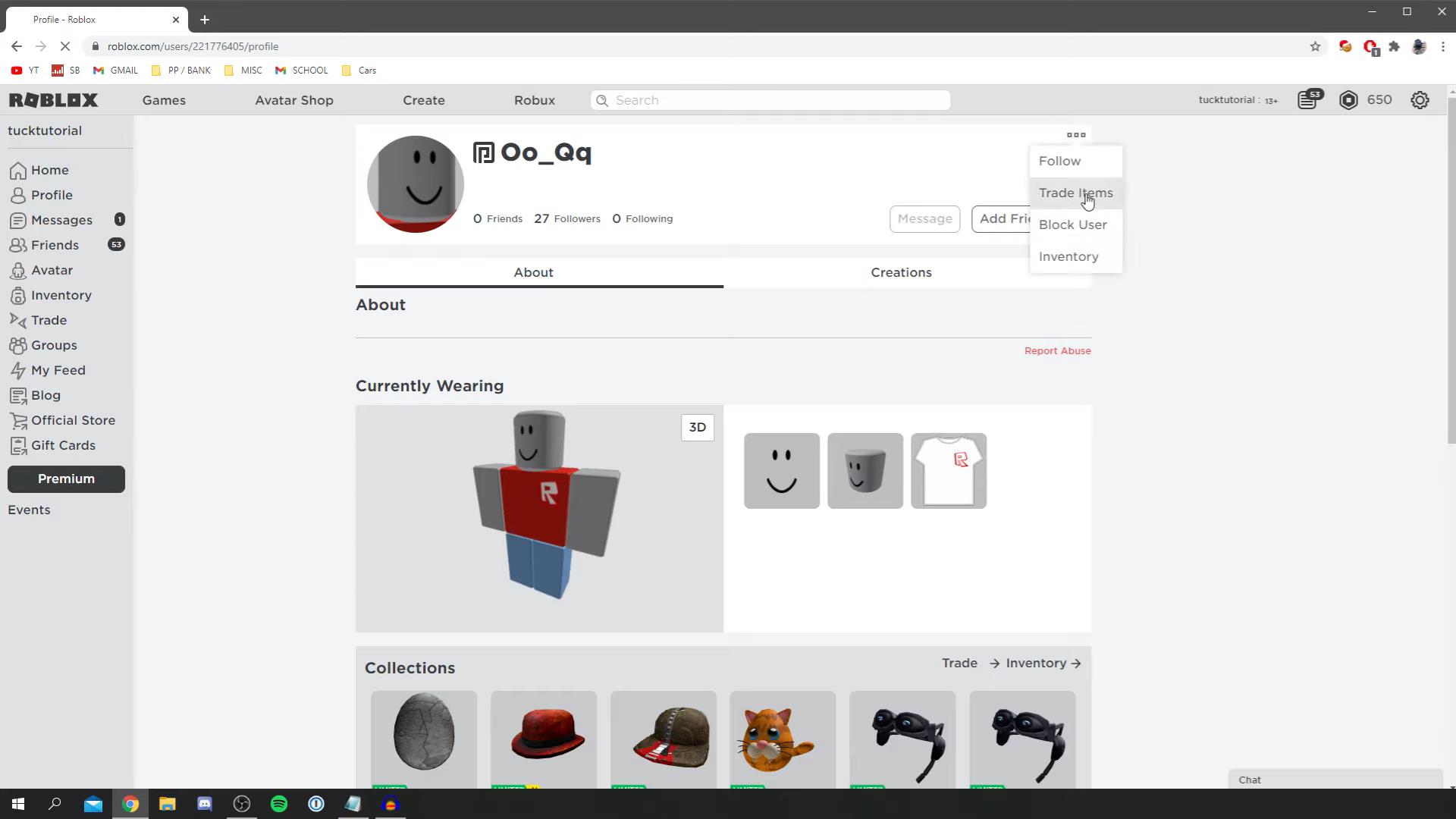
Task: Open Avatar in the sidebar
Action: (x=42, y=271)
